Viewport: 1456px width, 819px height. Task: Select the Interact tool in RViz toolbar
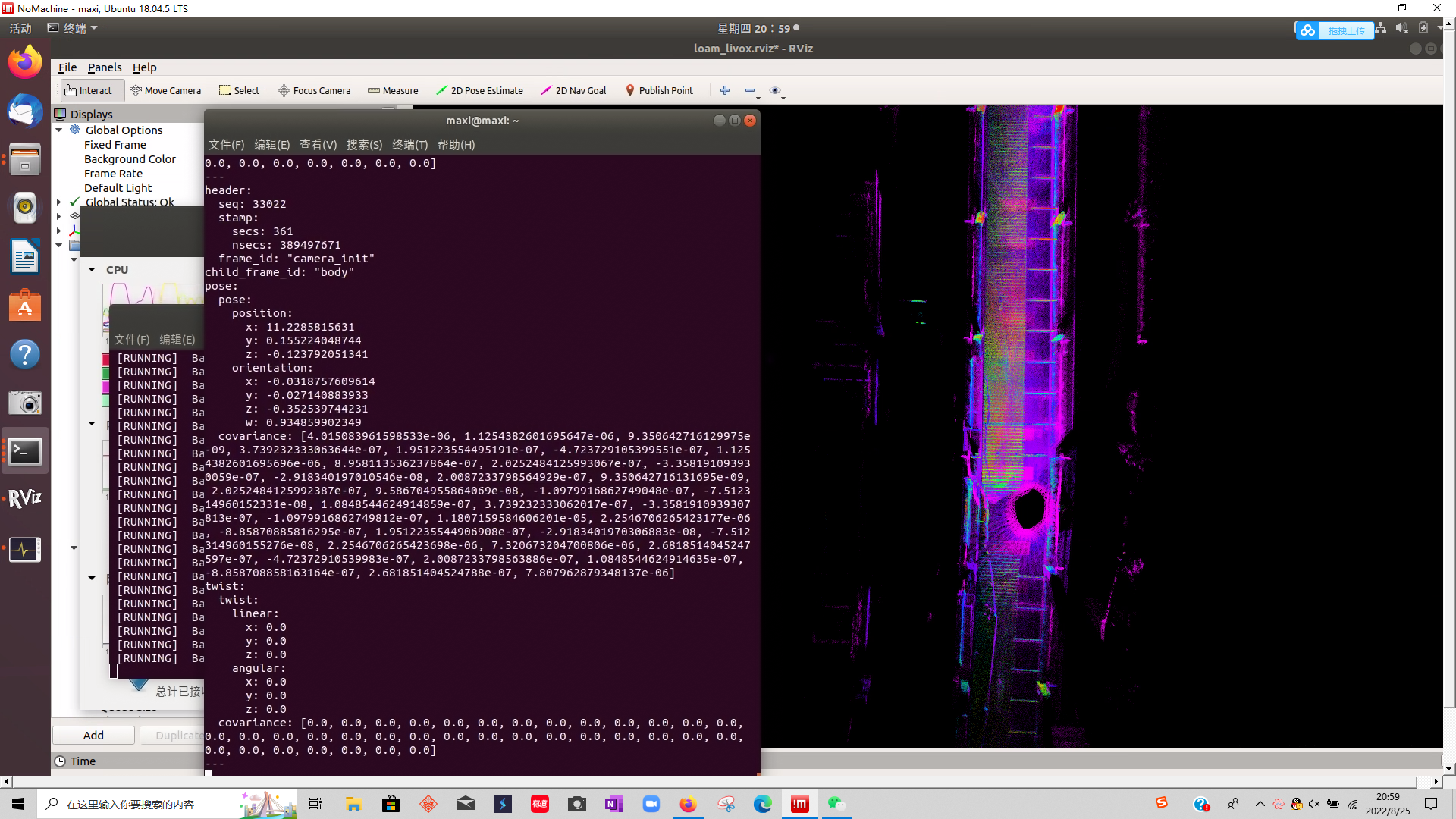(90, 90)
